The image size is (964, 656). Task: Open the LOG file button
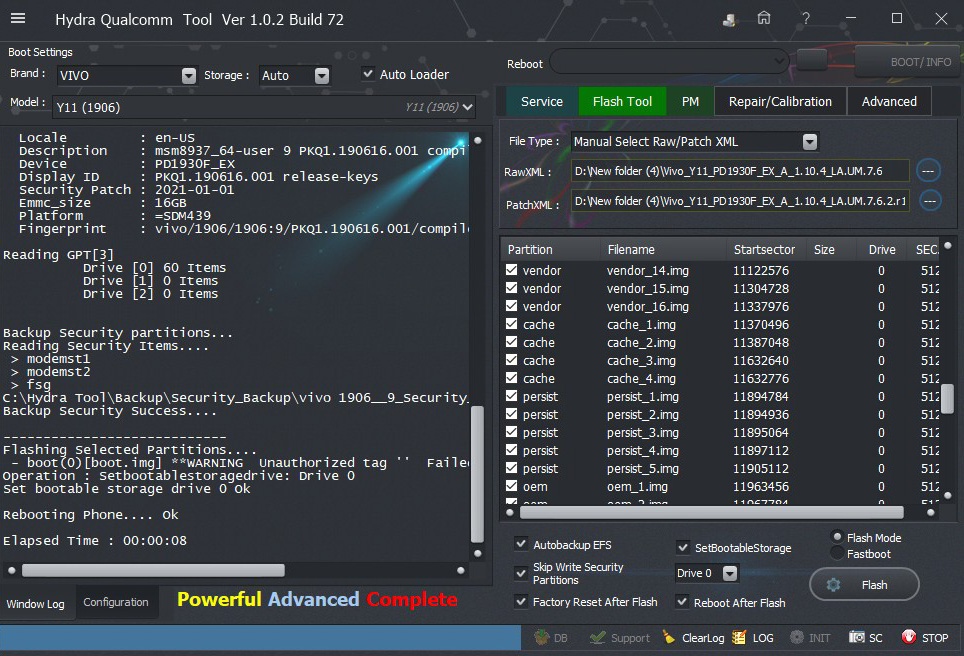click(753, 638)
